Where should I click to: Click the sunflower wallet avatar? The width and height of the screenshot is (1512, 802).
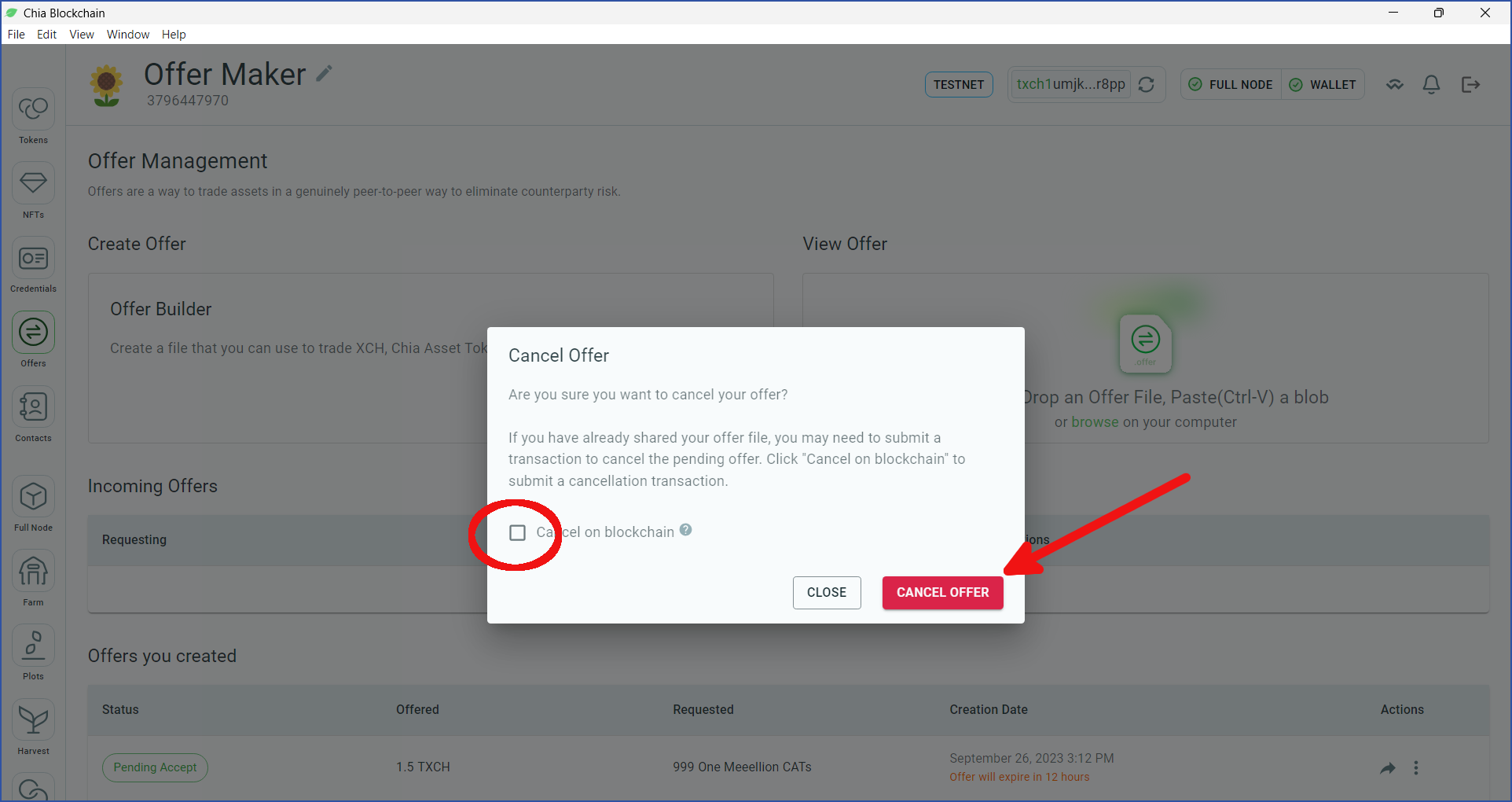click(106, 85)
